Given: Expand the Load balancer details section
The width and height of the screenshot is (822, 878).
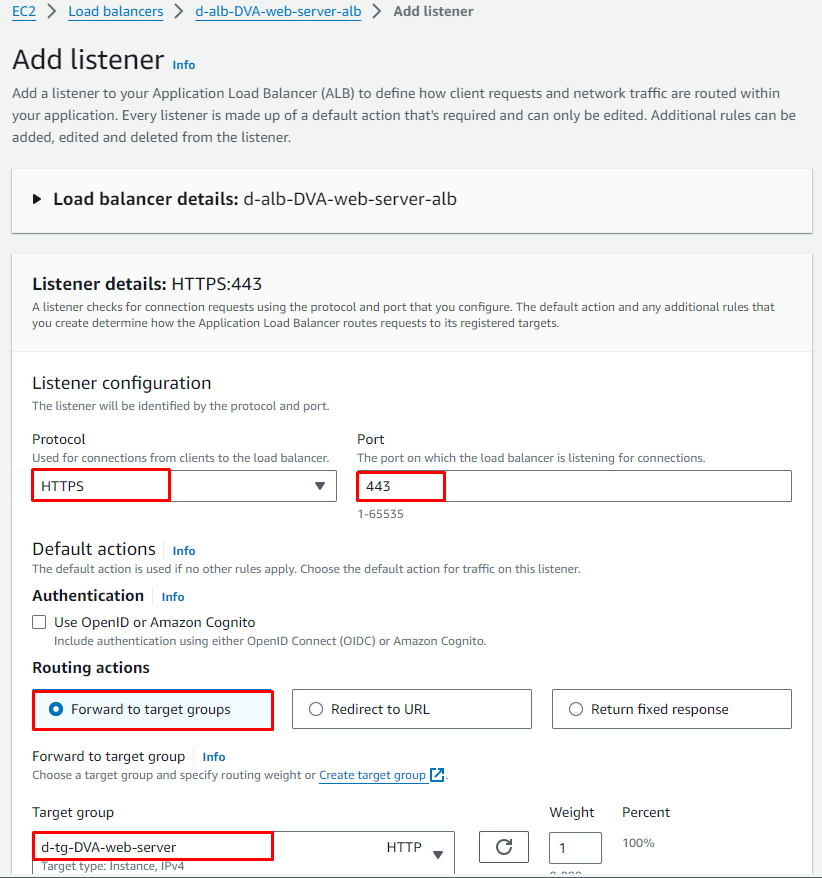Looking at the screenshot, I should 37,199.
